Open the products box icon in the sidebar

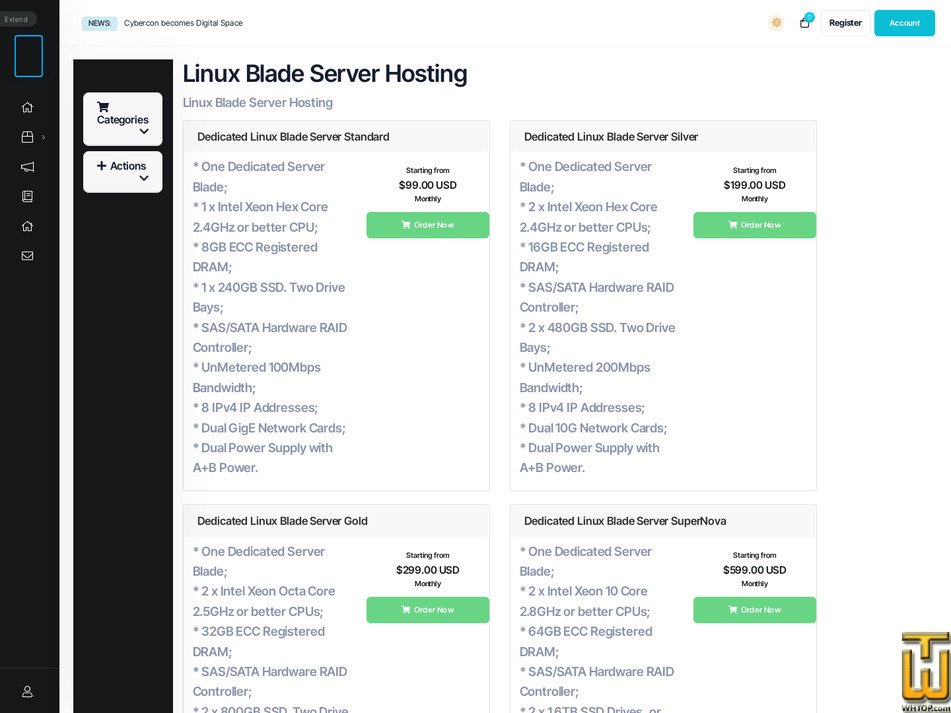click(27, 137)
